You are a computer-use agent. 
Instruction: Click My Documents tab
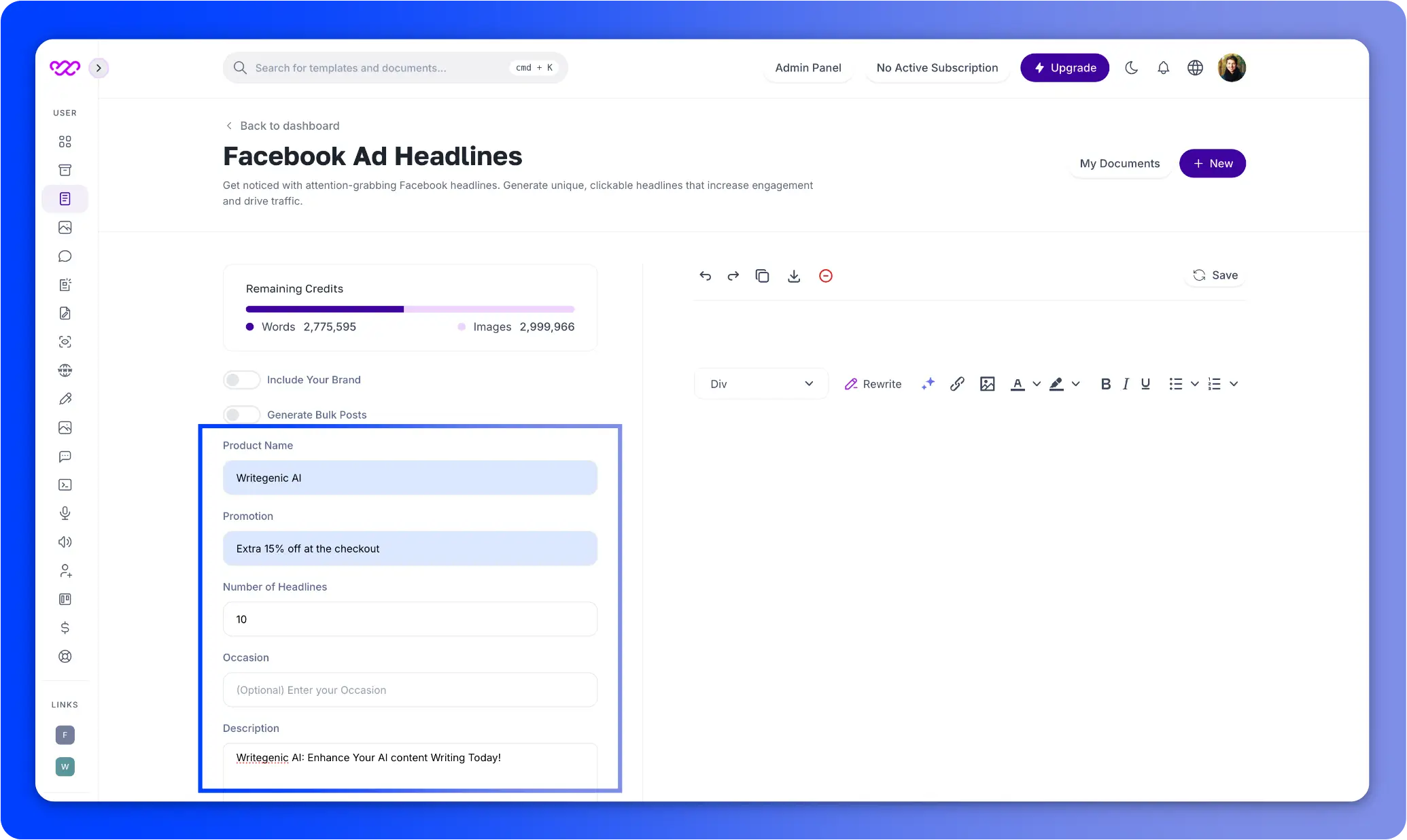coord(1120,163)
